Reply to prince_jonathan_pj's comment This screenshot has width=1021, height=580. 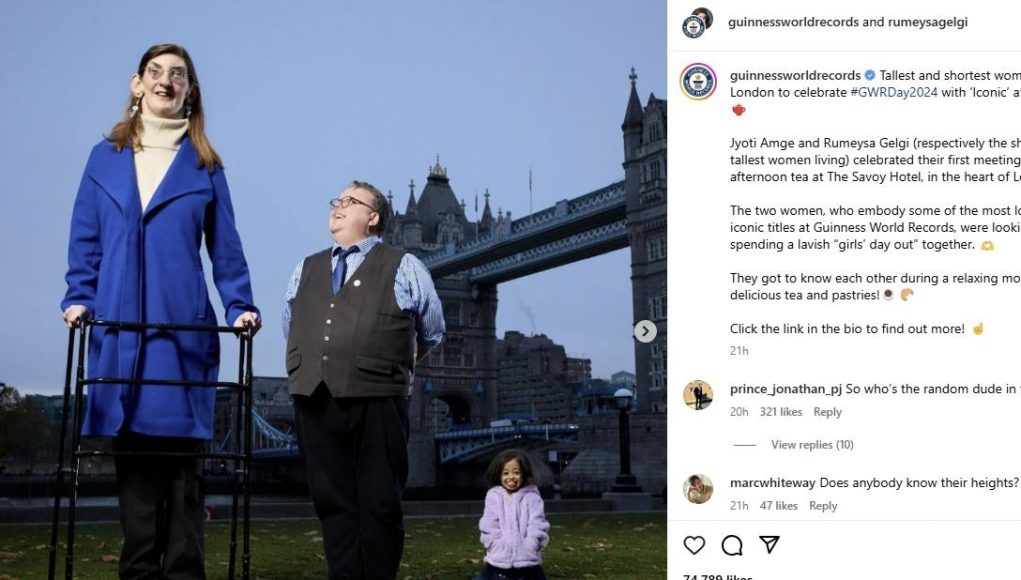pos(828,412)
